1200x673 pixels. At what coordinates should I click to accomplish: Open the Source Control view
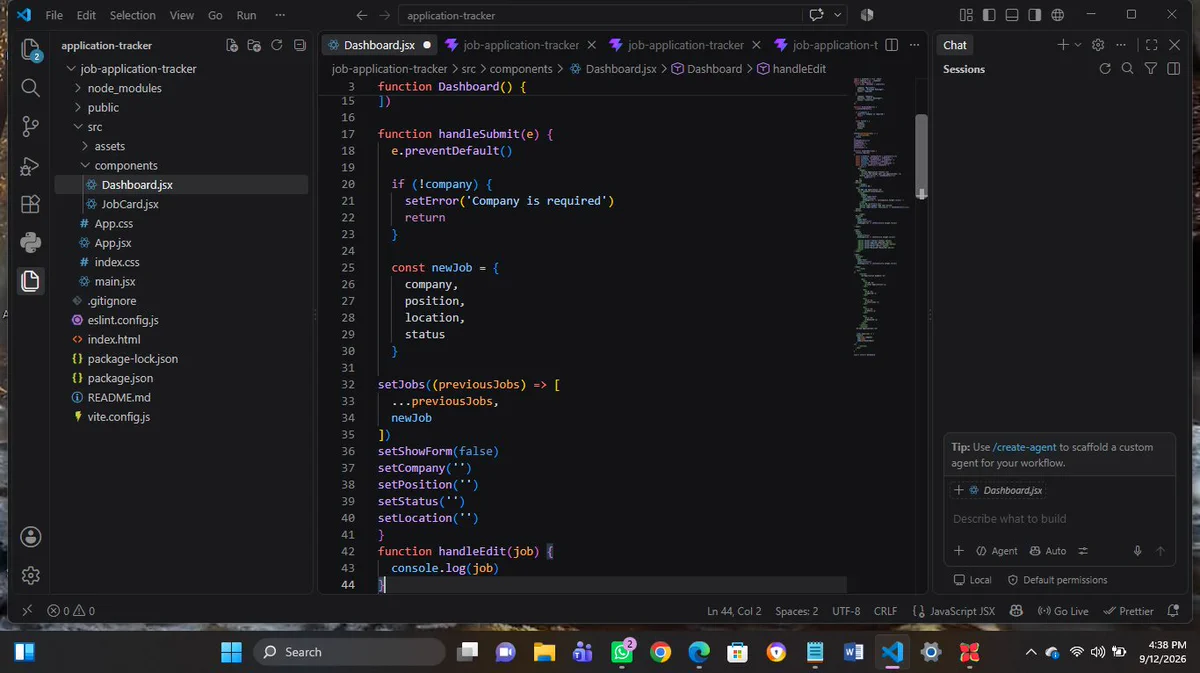tap(31, 126)
